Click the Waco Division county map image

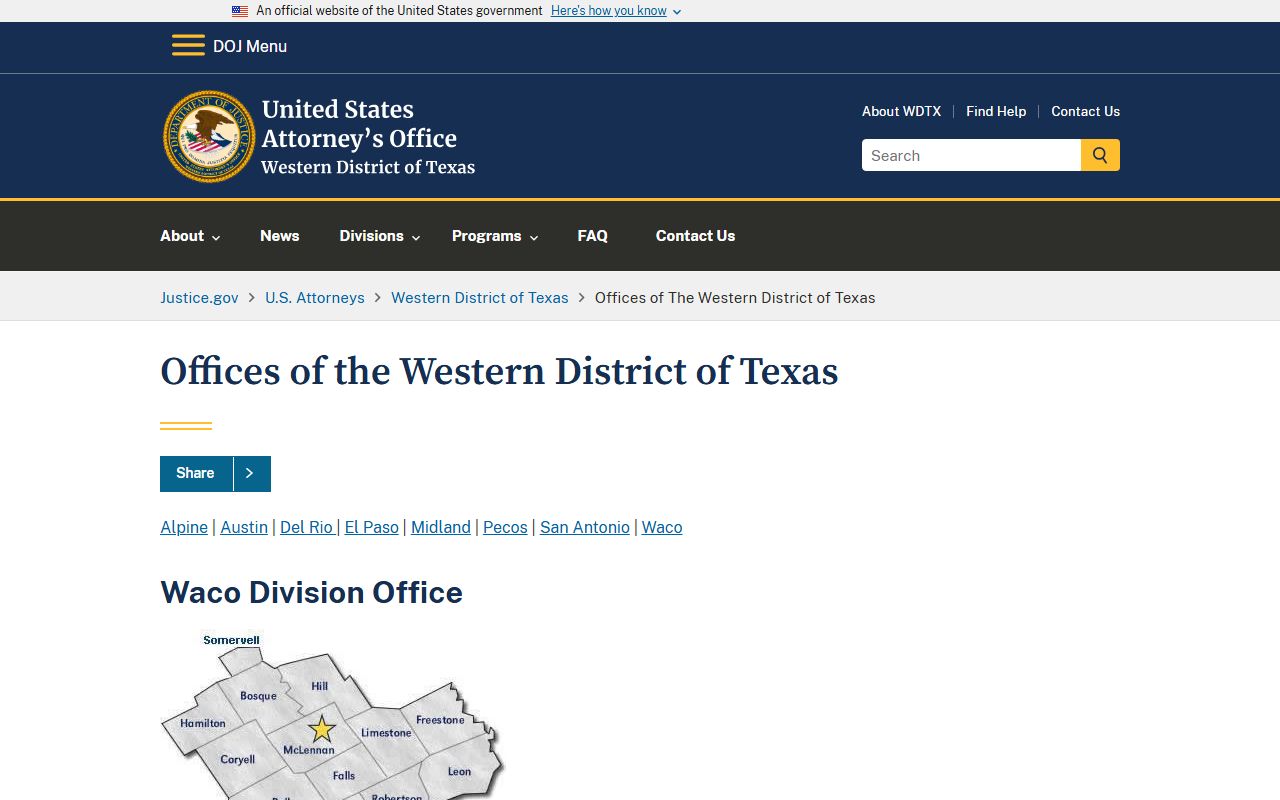[333, 716]
